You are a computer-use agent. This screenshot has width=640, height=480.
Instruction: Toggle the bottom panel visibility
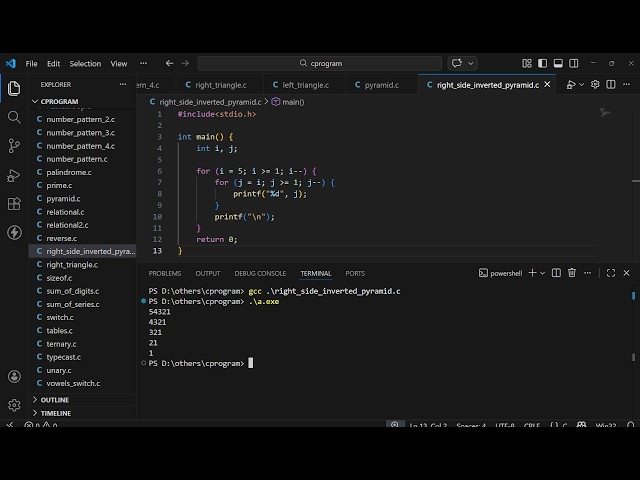tap(558, 63)
